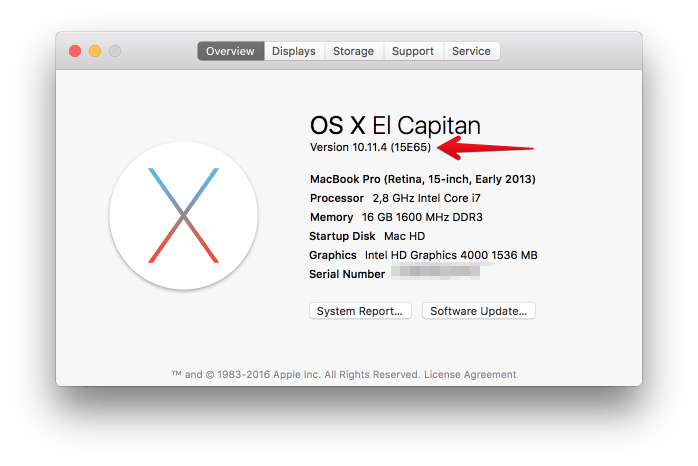Open Software Update...

click(479, 311)
